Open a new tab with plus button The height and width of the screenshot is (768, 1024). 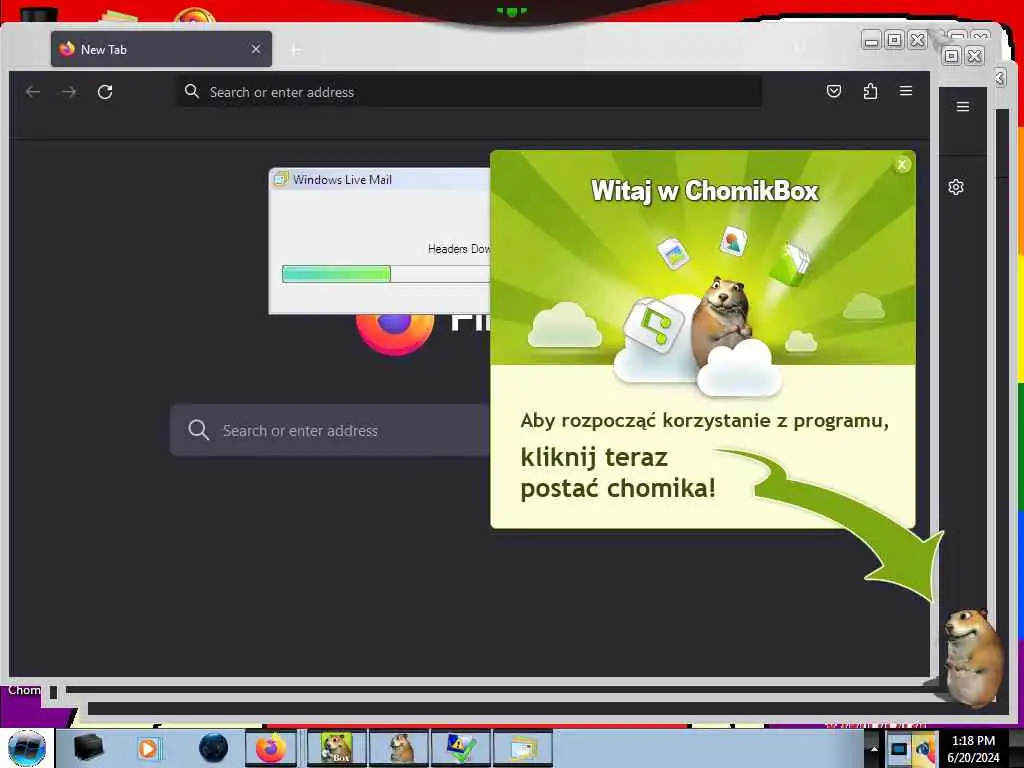point(295,50)
